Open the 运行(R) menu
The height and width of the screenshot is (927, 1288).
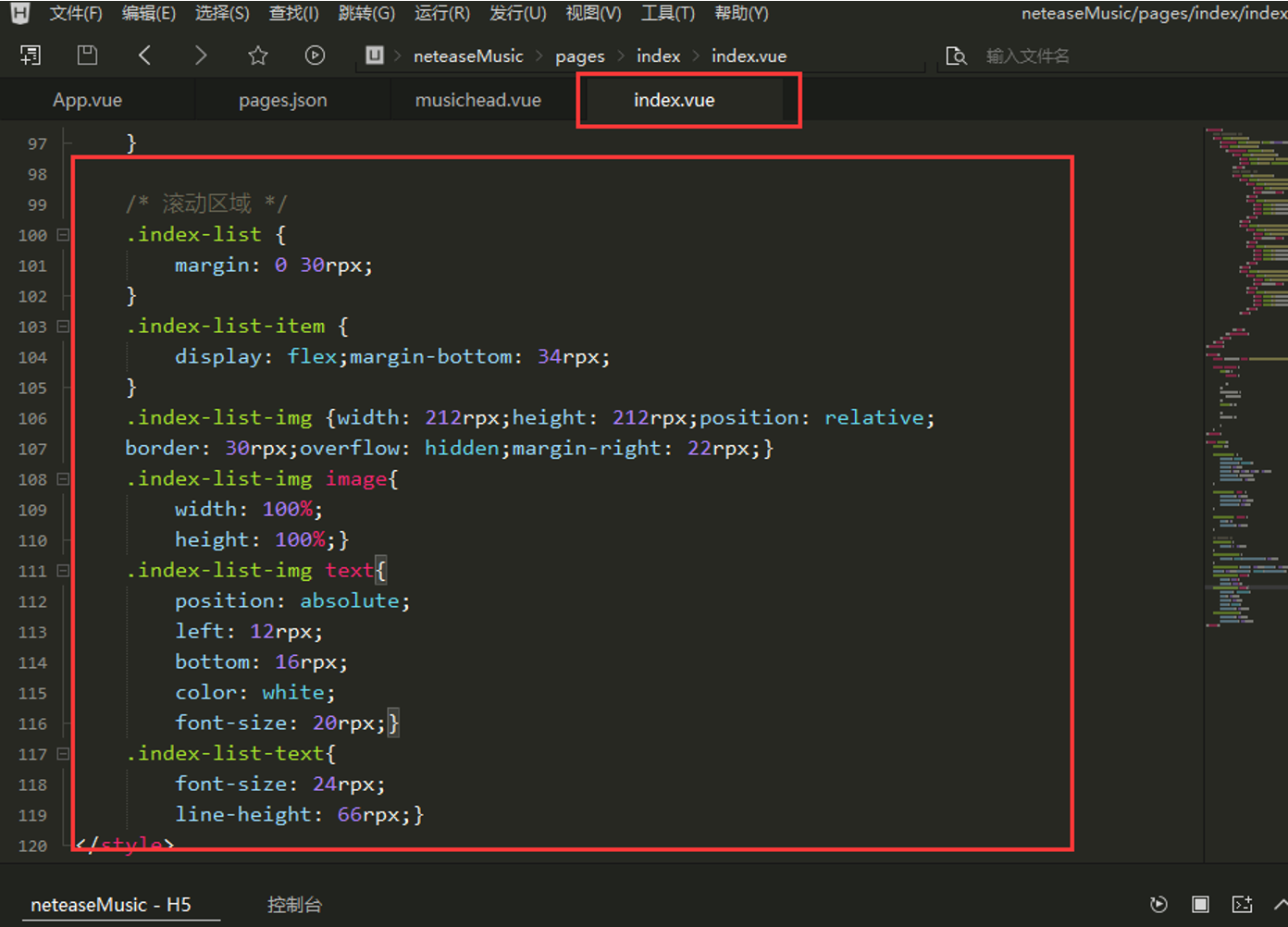tap(442, 13)
